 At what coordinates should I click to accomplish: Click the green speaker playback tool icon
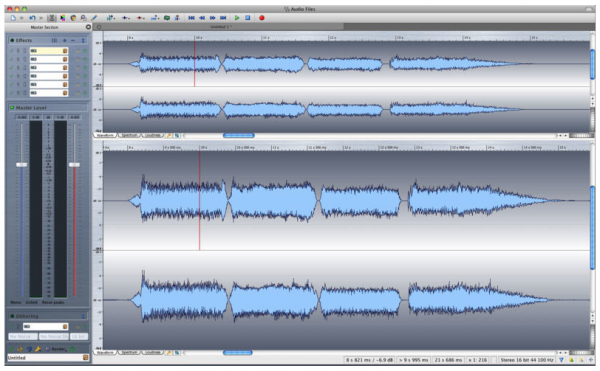[x=167, y=18]
